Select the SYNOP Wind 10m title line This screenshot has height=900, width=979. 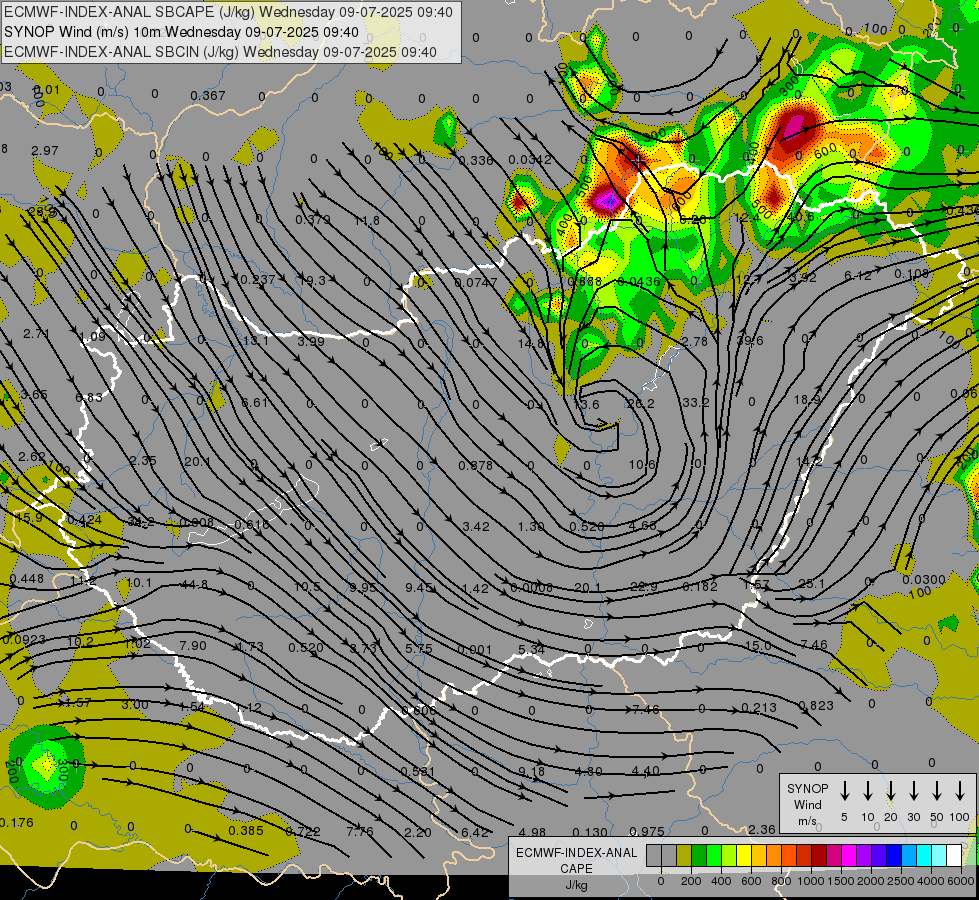pyautogui.click(x=181, y=32)
